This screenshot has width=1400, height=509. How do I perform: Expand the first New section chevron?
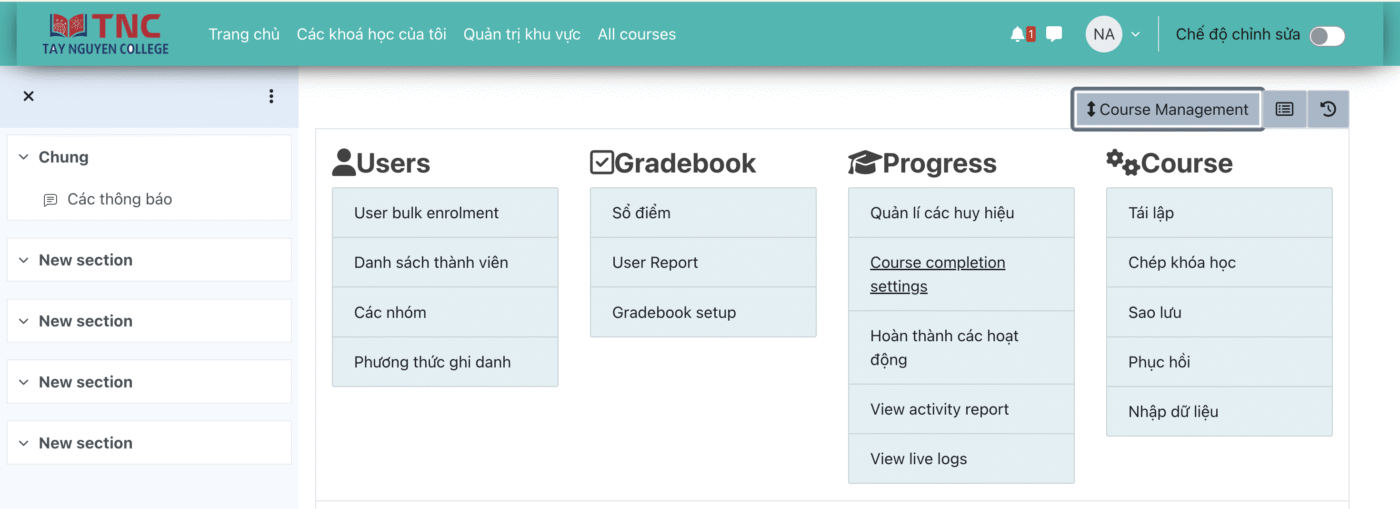click(x=24, y=260)
